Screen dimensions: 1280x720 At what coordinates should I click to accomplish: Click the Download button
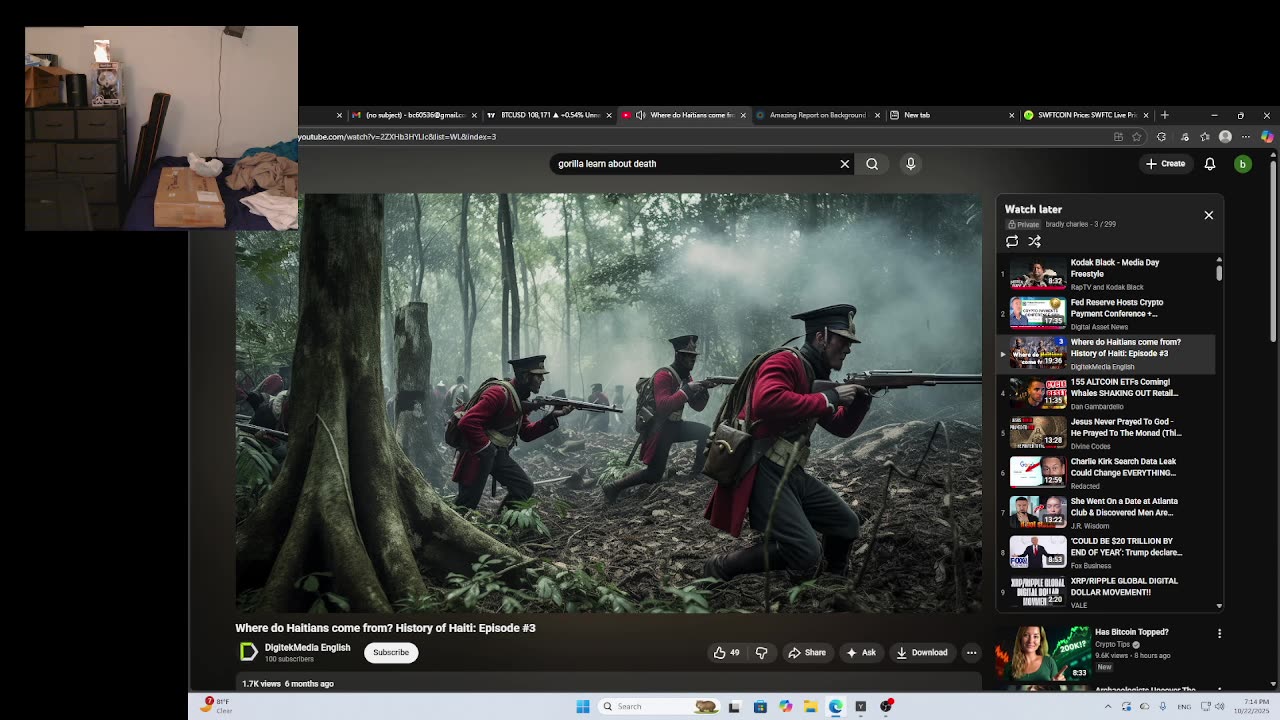coord(922,653)
